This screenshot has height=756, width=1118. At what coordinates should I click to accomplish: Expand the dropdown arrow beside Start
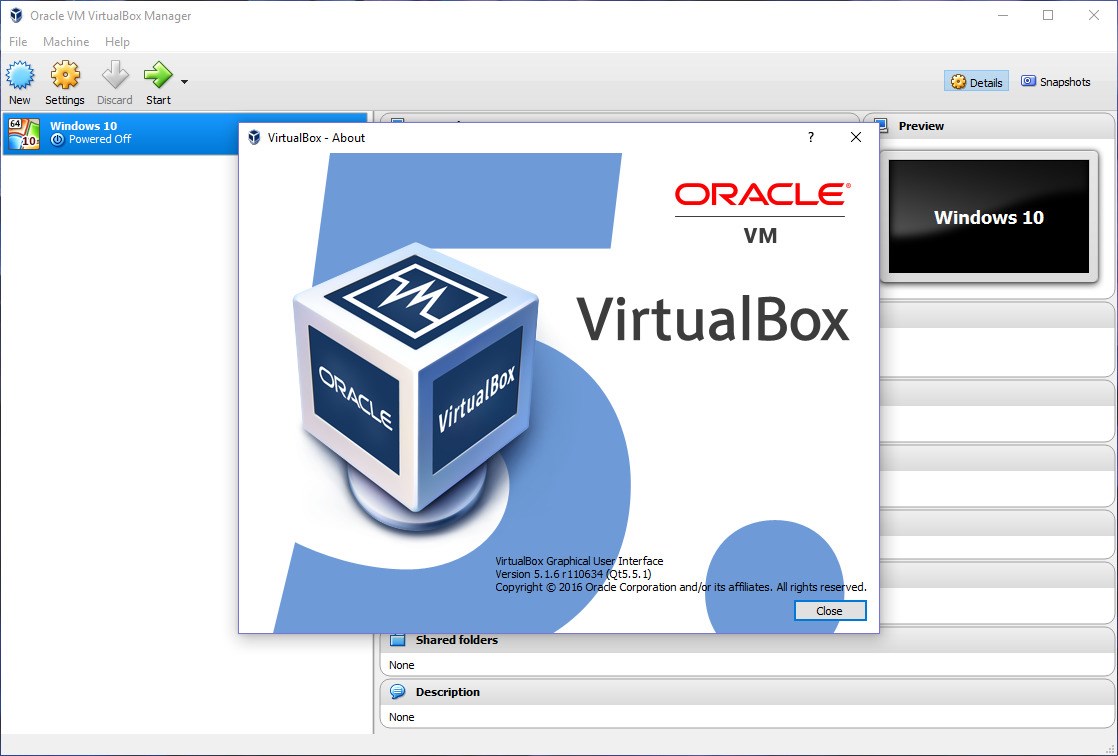(185, 82)
